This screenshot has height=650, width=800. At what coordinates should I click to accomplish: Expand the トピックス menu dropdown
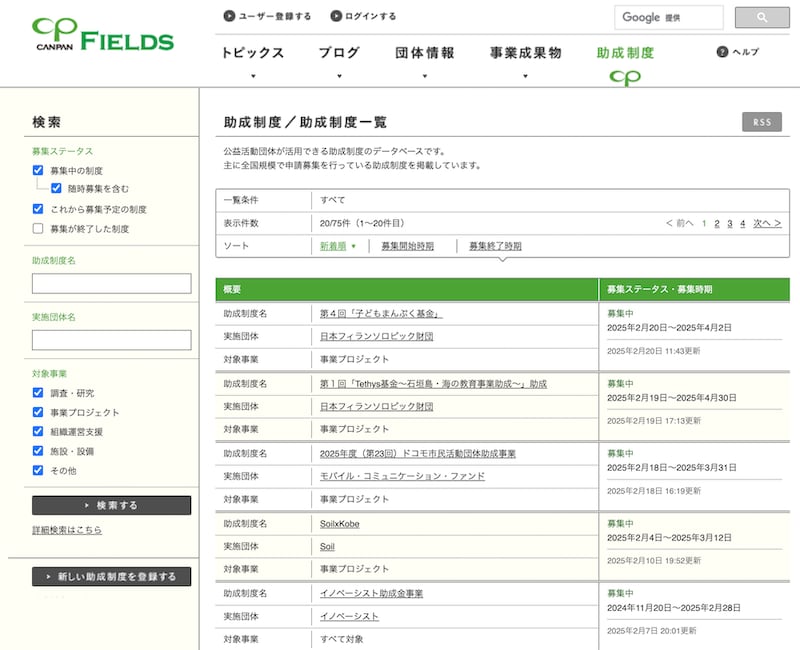pos(253,76)
